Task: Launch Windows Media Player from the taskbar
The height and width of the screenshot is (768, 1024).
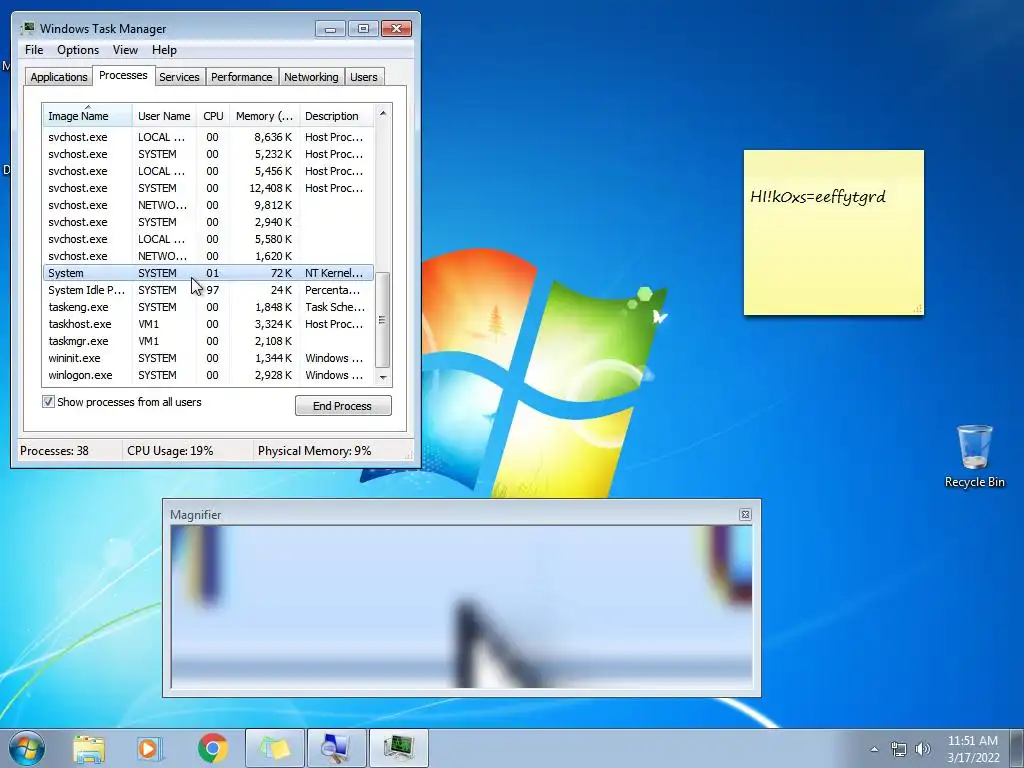Action: click(150, 748)
